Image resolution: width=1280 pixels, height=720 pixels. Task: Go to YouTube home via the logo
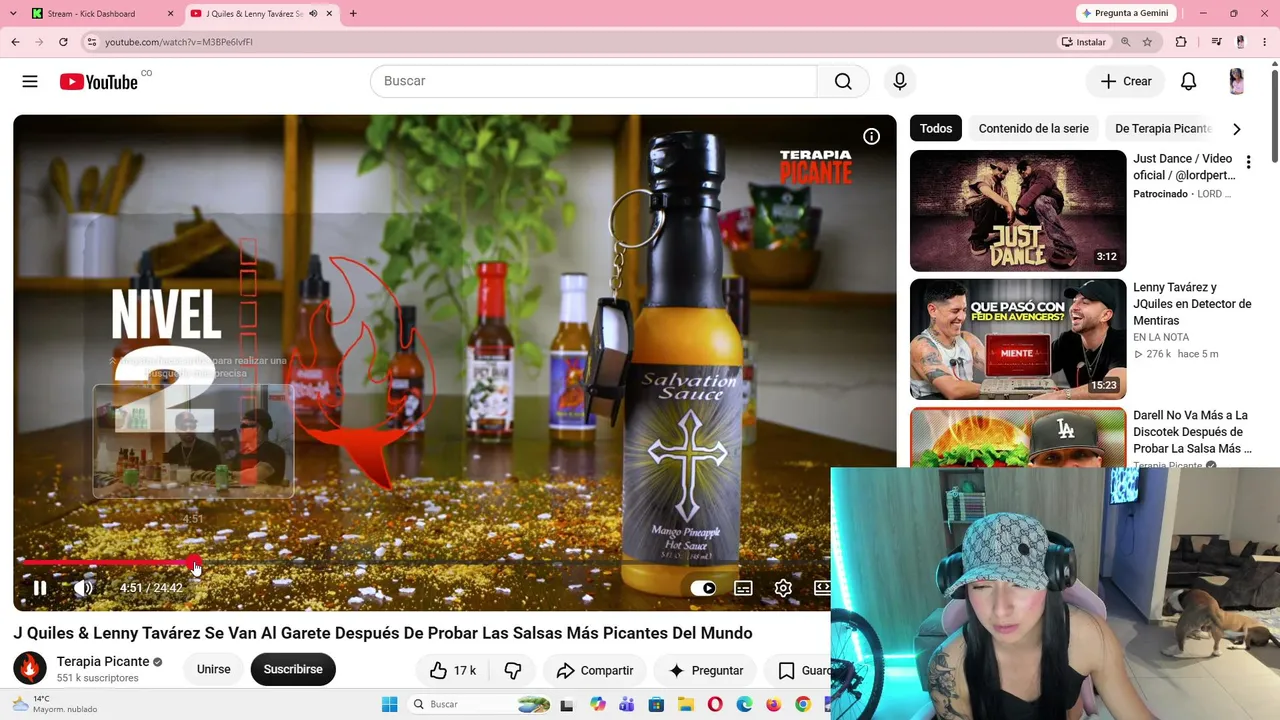[98, 82]
